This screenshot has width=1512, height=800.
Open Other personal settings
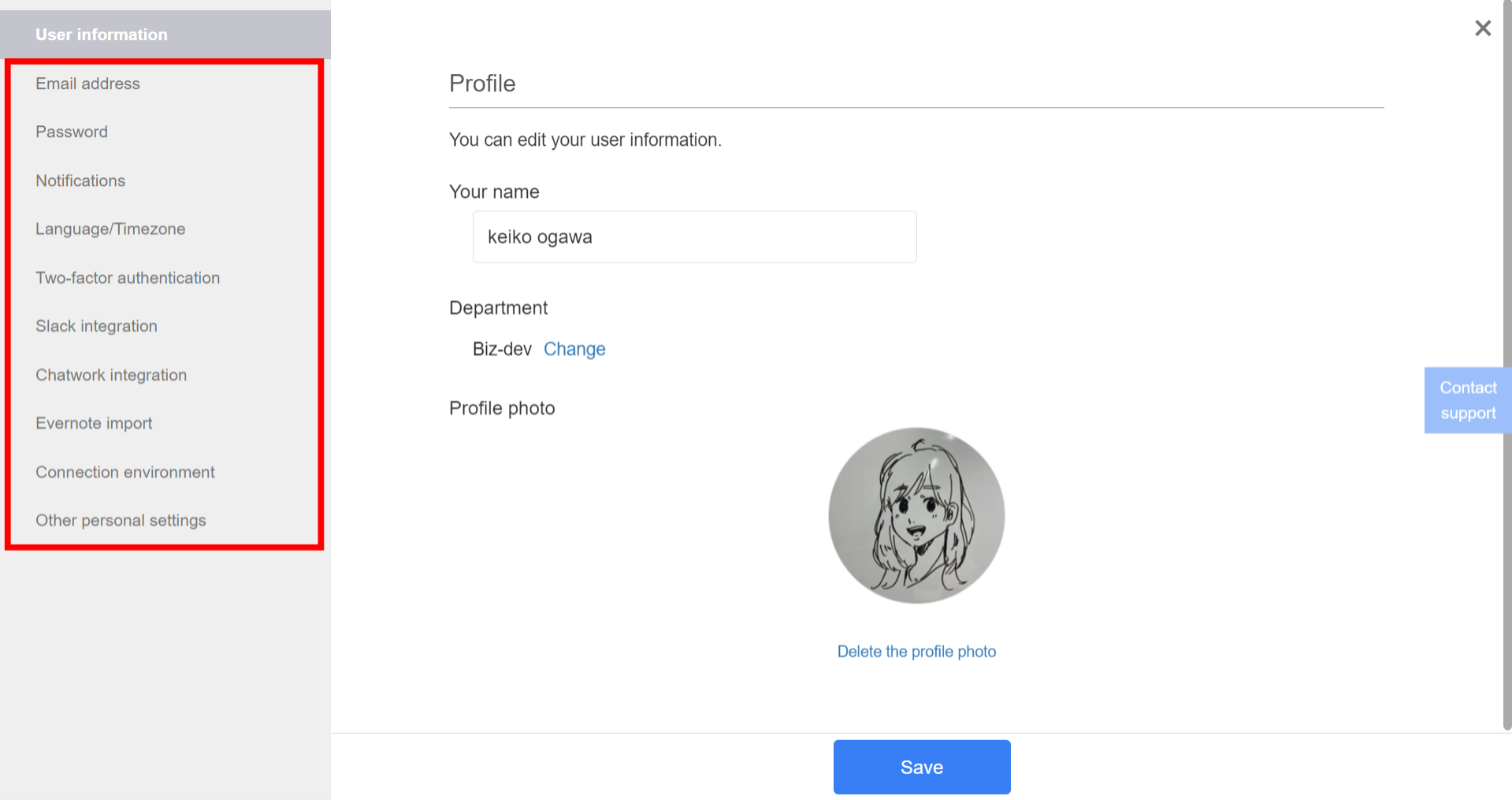coord(121,520)
